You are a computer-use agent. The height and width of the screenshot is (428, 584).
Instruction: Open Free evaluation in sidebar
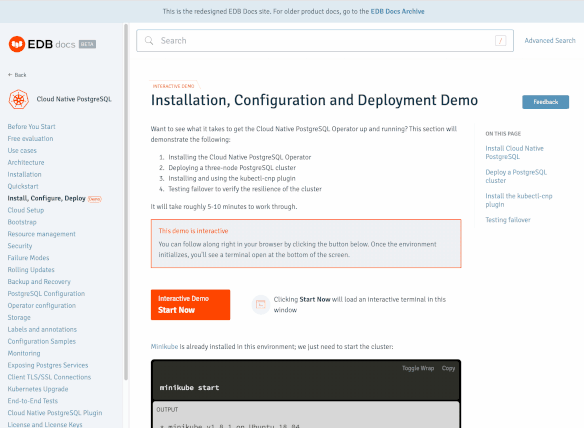pyautogui.click(x=30, y=139)
